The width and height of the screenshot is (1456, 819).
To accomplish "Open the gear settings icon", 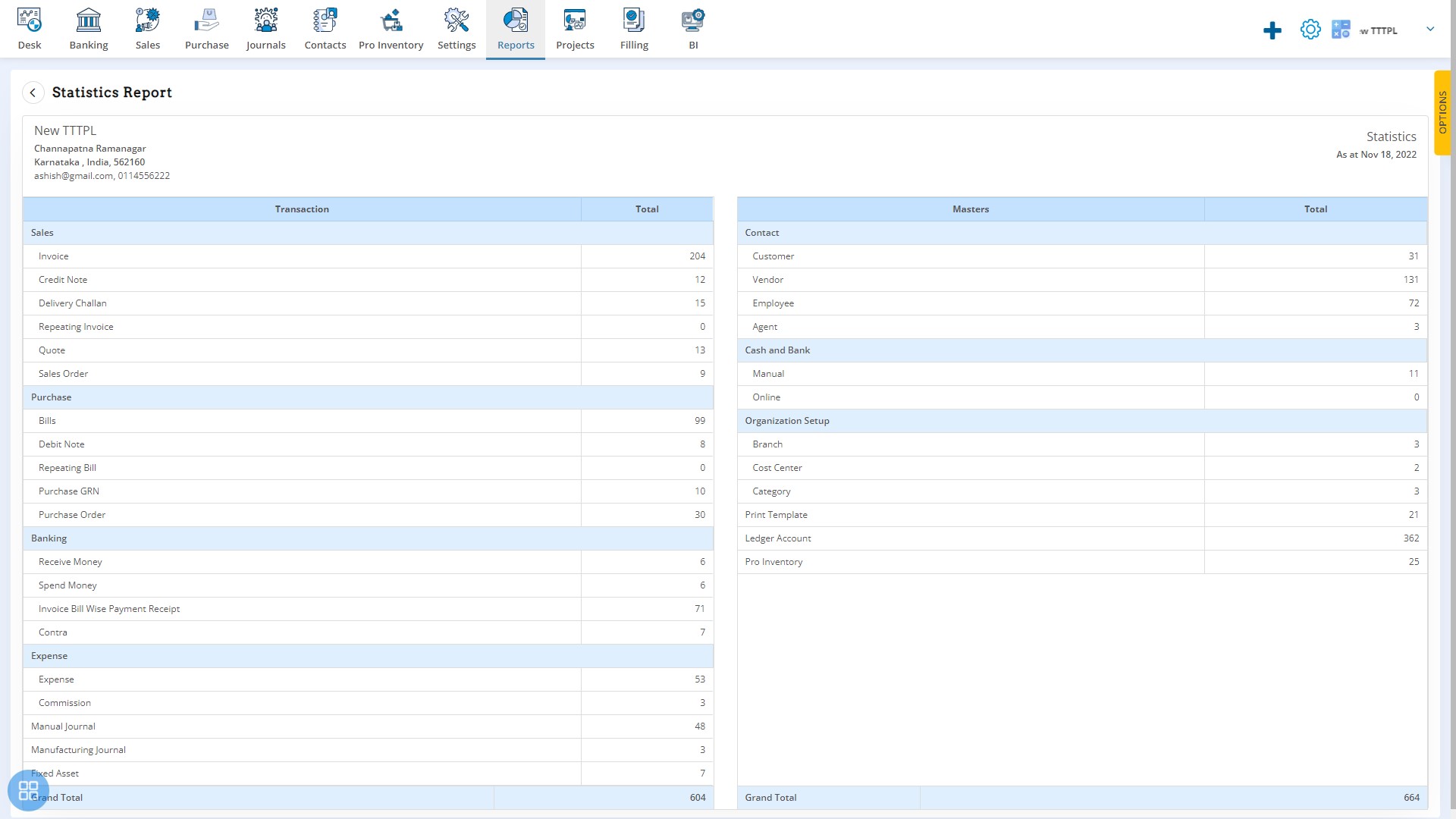I will (x=1310, y=30).
